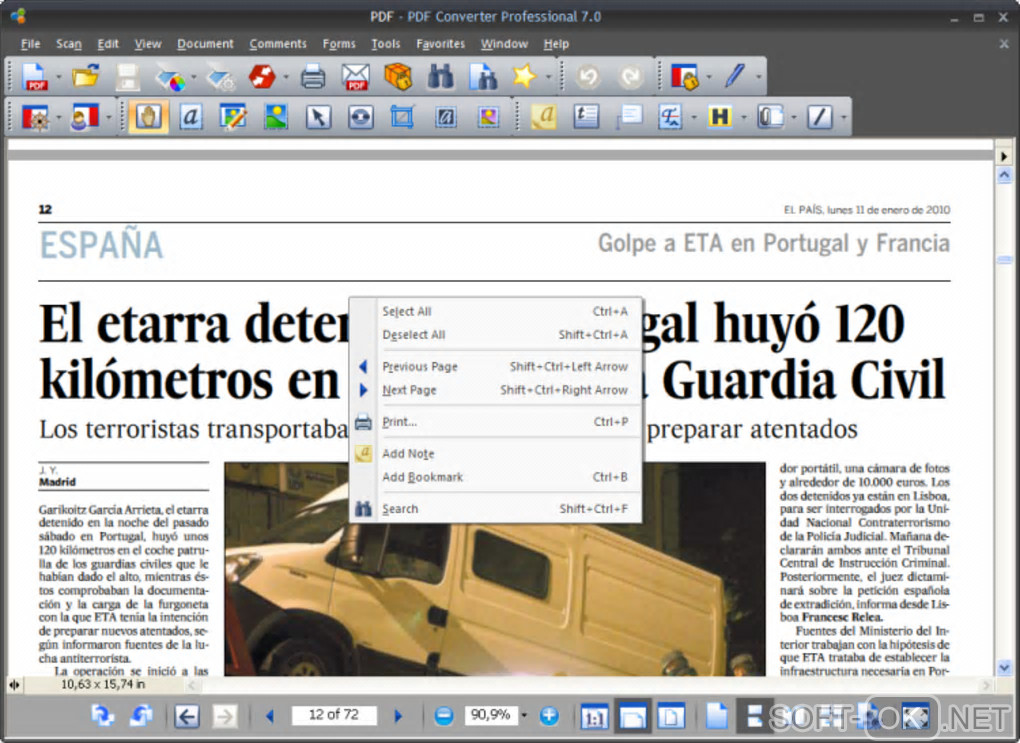The height and width of the screenshot is (743, 1020).
Task: Zoom in with the plus button
Action: [x=549, y=716]
